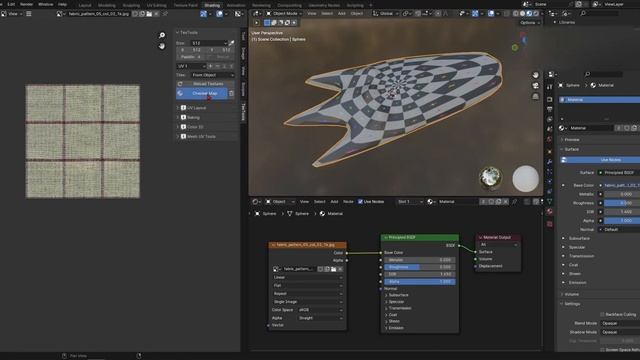Click search field in properties editor
The width and height of the screenshot is (640, 360).
click(x=603, y=74)
